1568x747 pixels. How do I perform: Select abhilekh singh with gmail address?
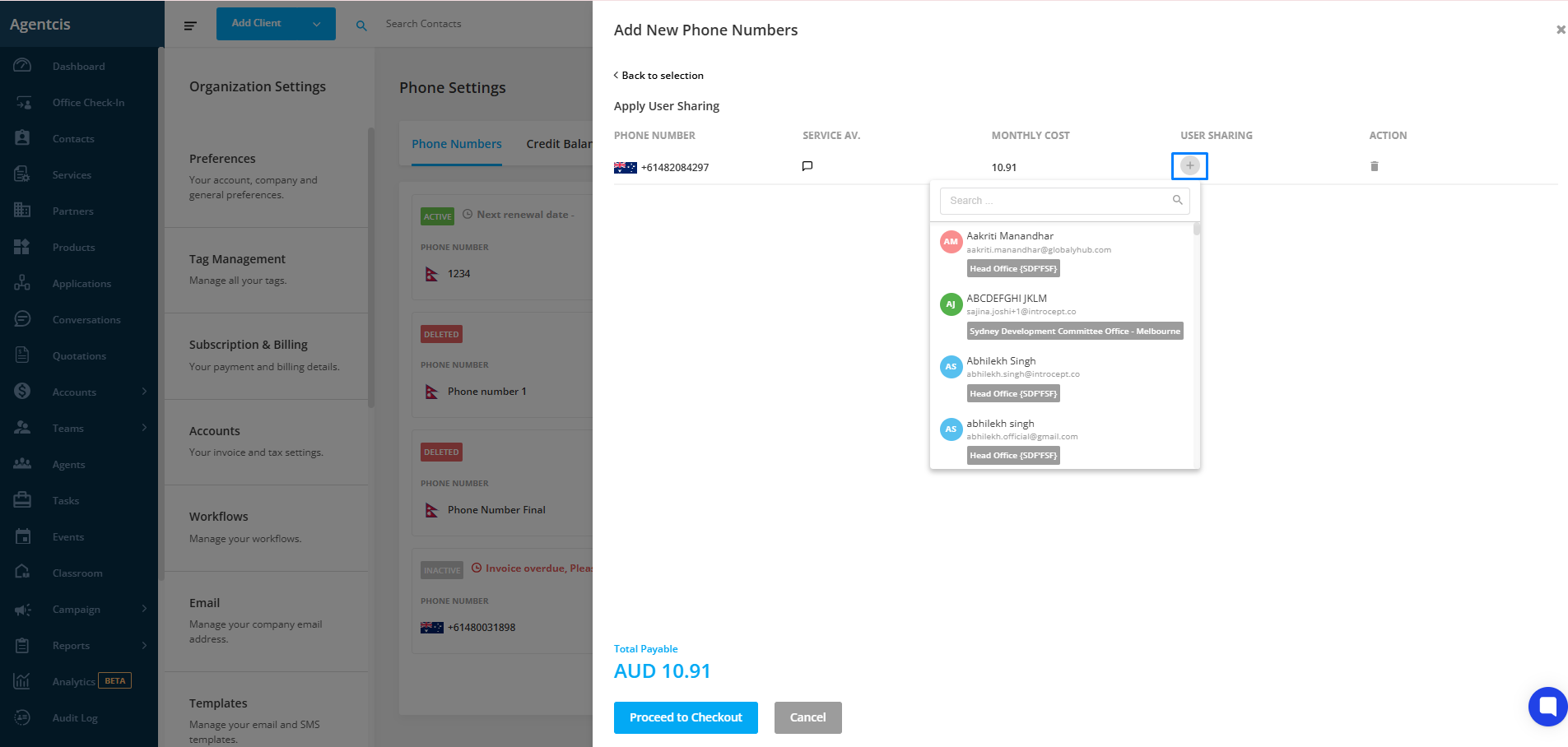pos(1062,440)
